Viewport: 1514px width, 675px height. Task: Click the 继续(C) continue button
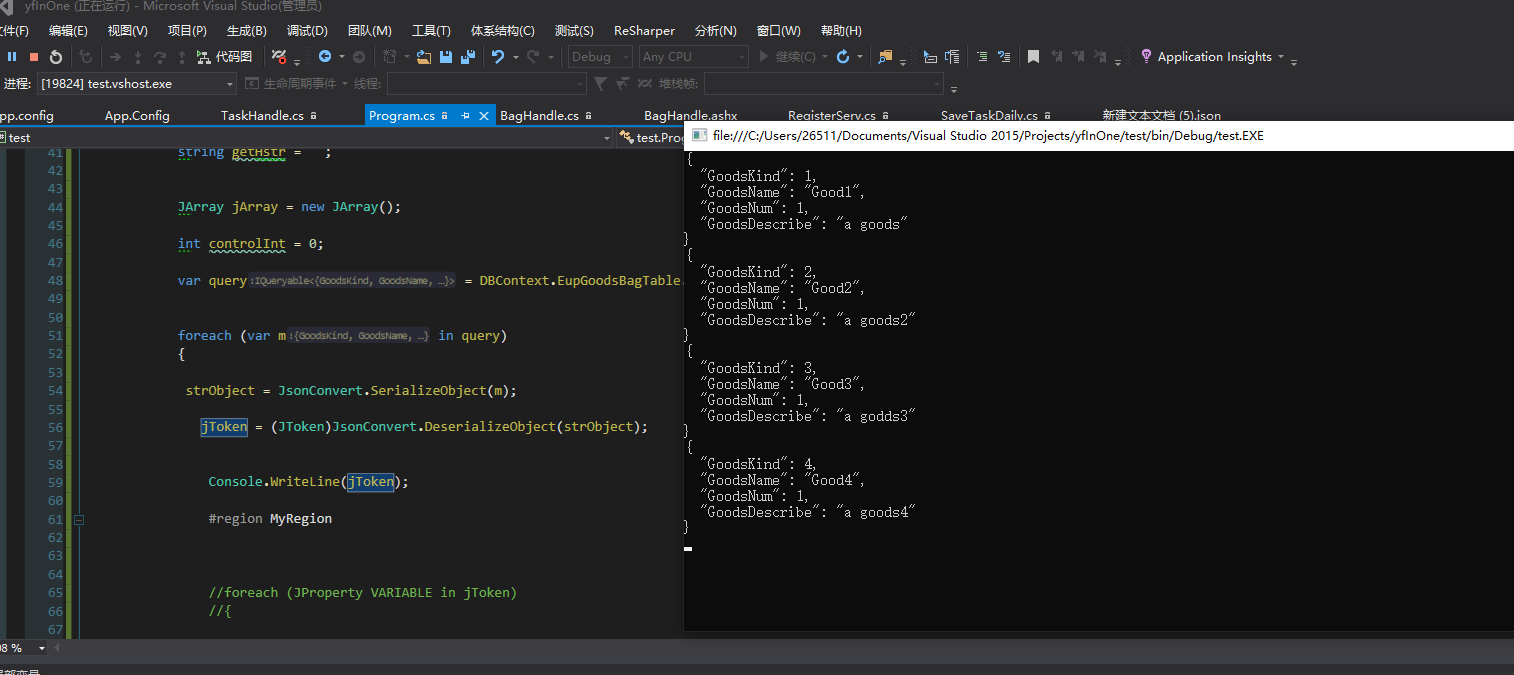tap(788, 57)
